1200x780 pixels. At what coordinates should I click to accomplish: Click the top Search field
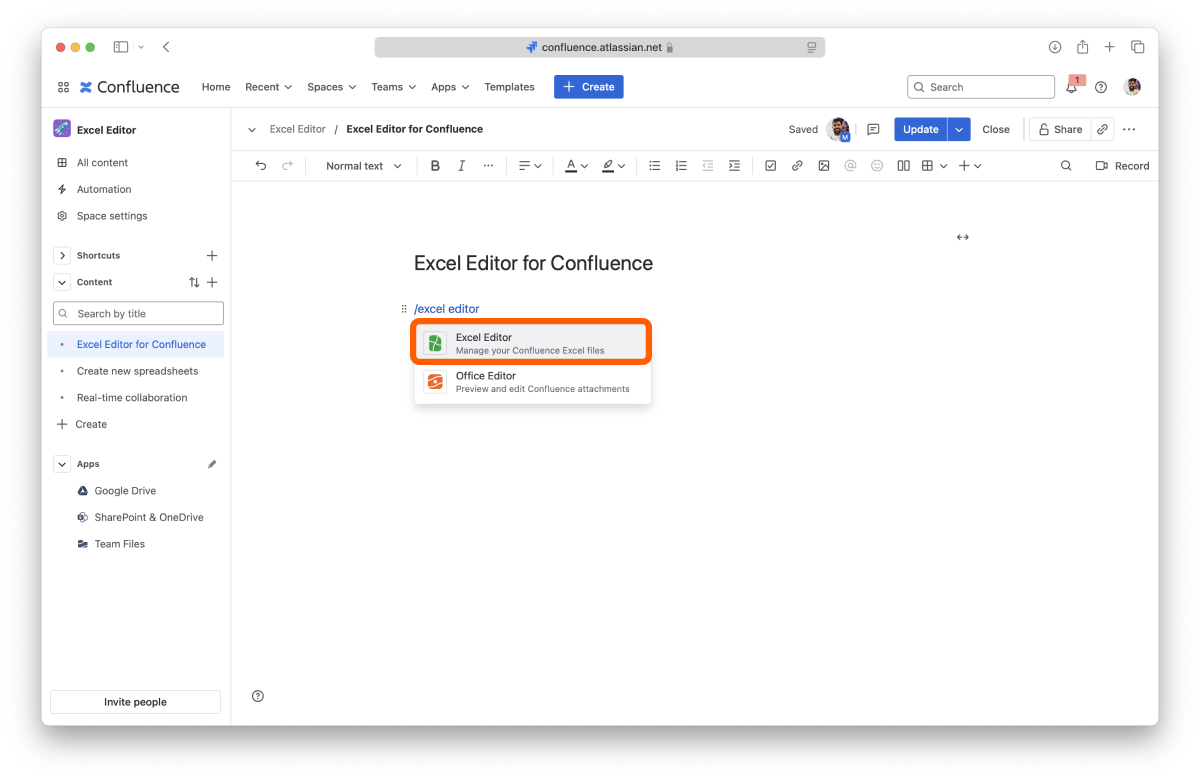pyautogui.click(x=981, y=87)
